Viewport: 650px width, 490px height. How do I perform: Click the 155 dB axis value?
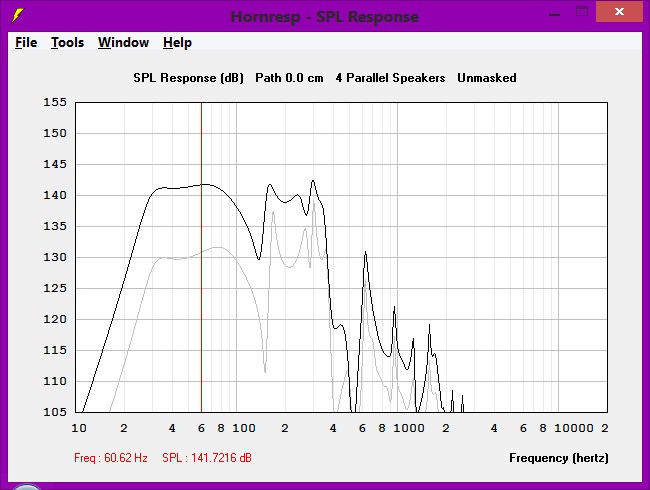click(x=55, y=102)
